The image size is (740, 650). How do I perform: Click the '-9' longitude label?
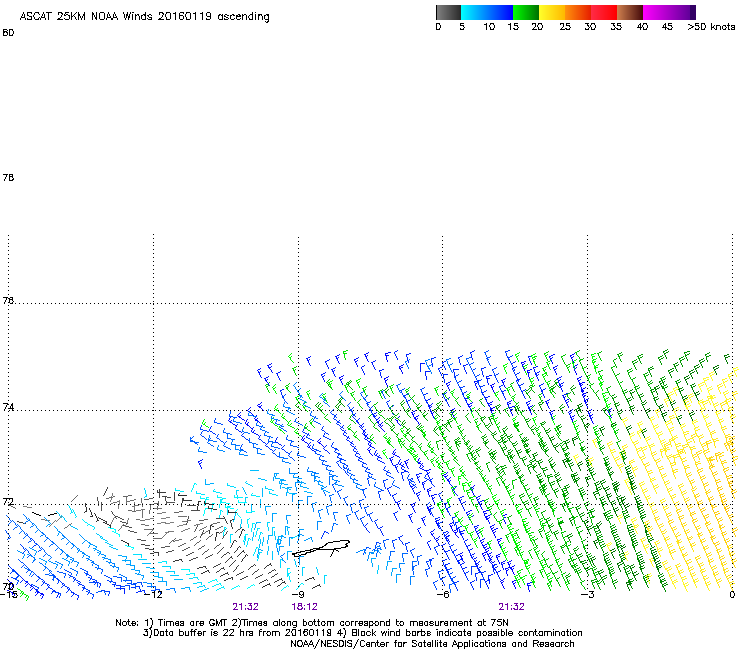pos(298,595)
